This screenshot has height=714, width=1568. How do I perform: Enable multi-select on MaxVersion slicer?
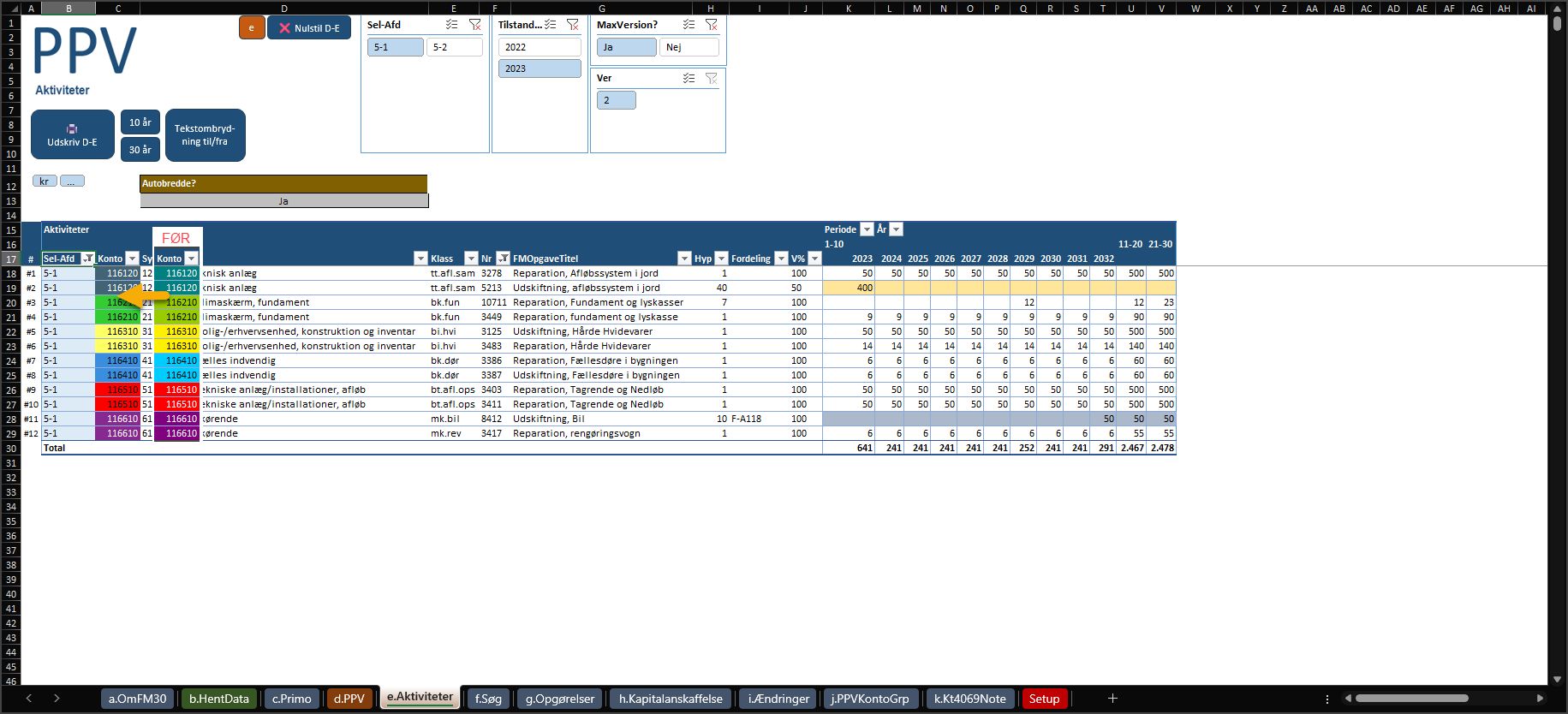[689, 25]
